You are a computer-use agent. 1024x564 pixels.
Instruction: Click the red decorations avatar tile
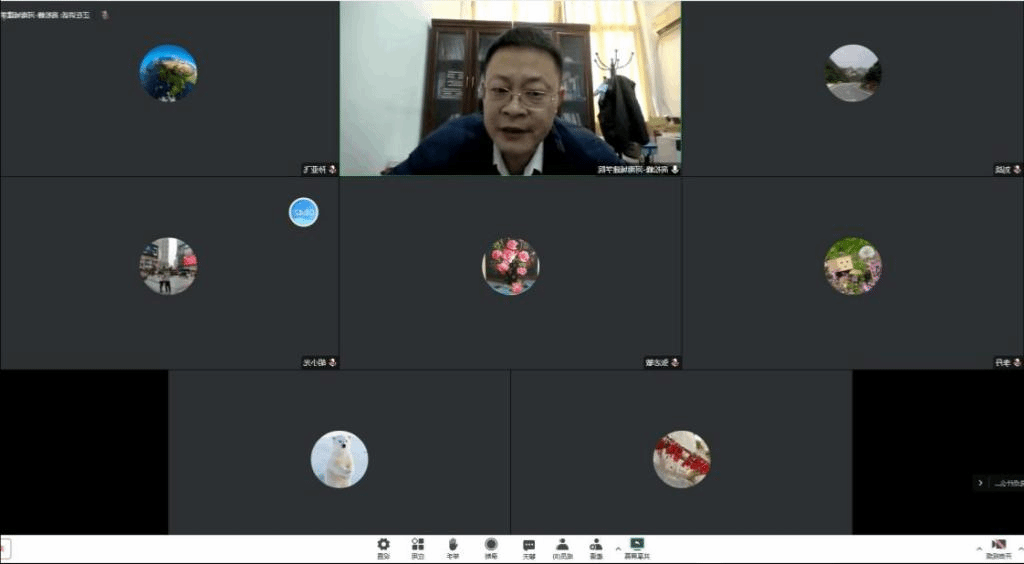coord(681,459)
